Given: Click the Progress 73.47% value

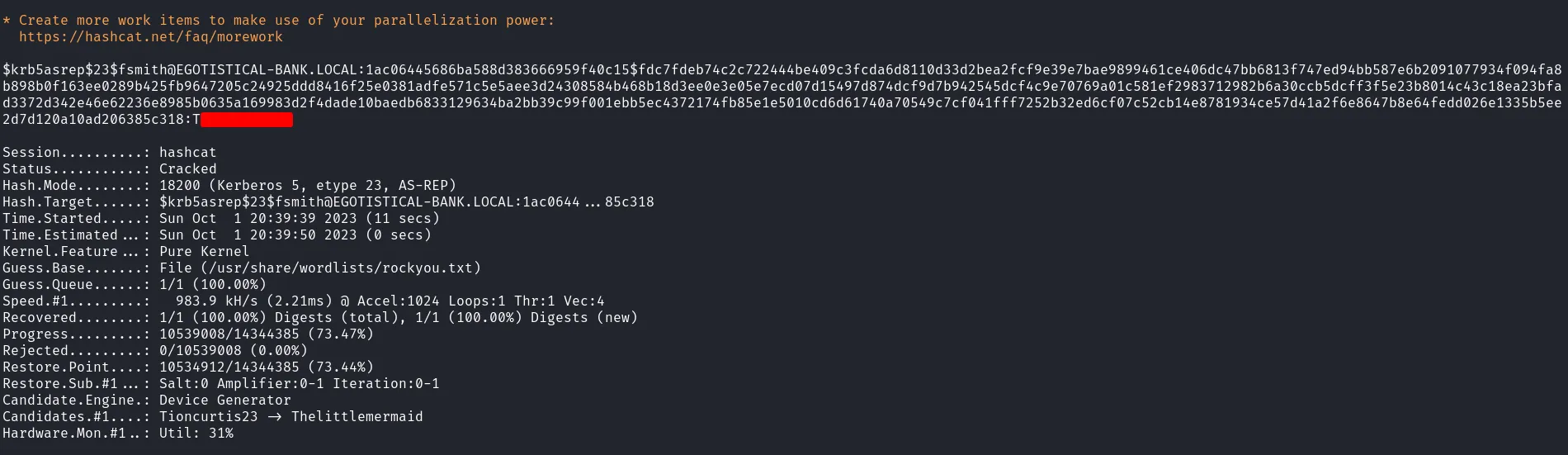Looking at the screenshot, I should (340, 334).
